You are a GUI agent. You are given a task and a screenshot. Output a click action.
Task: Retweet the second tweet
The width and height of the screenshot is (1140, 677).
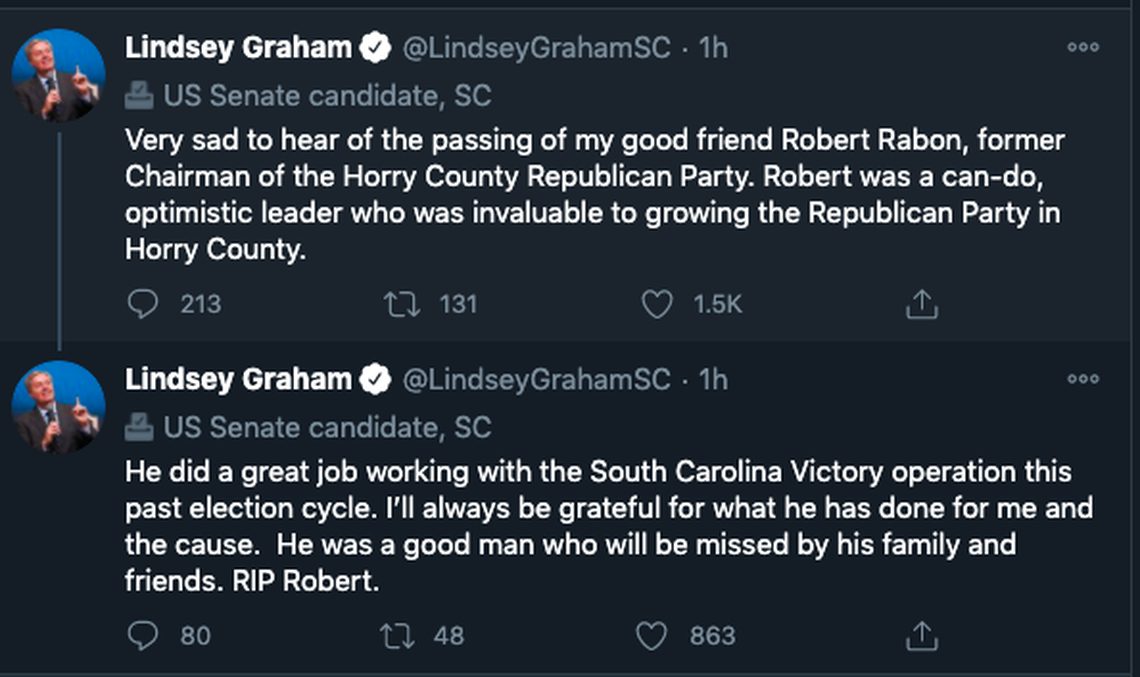click(400, 635)
